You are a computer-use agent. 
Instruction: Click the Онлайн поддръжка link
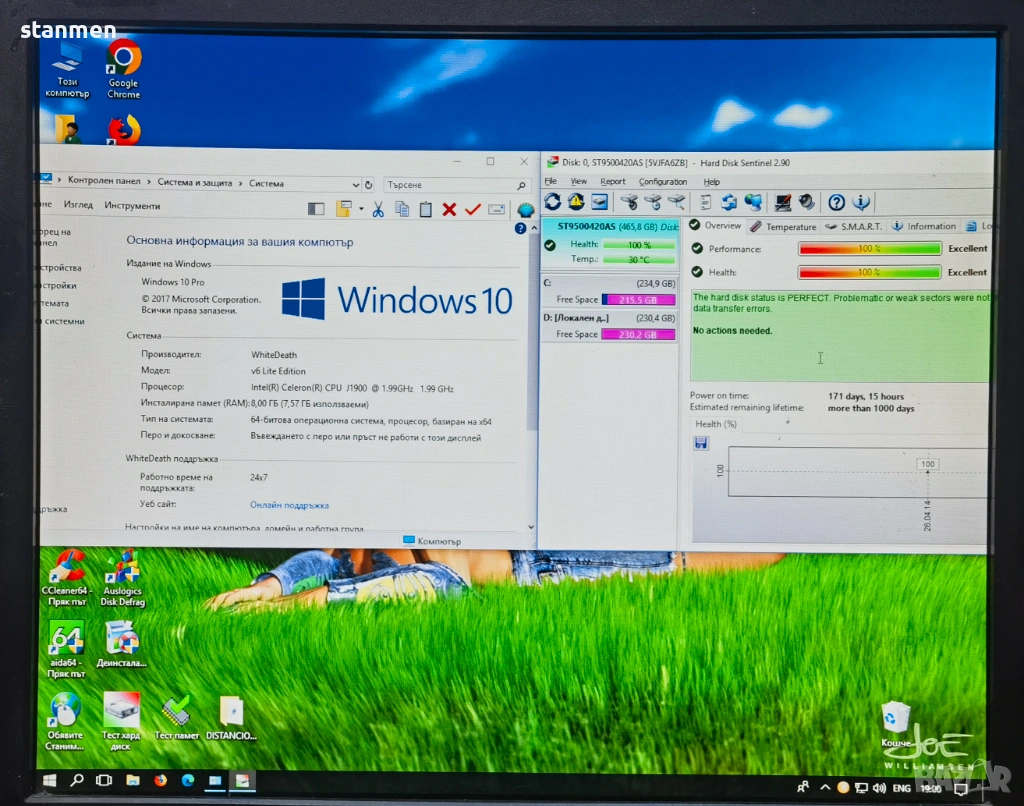pyautogui.click(x=289, y=505)
